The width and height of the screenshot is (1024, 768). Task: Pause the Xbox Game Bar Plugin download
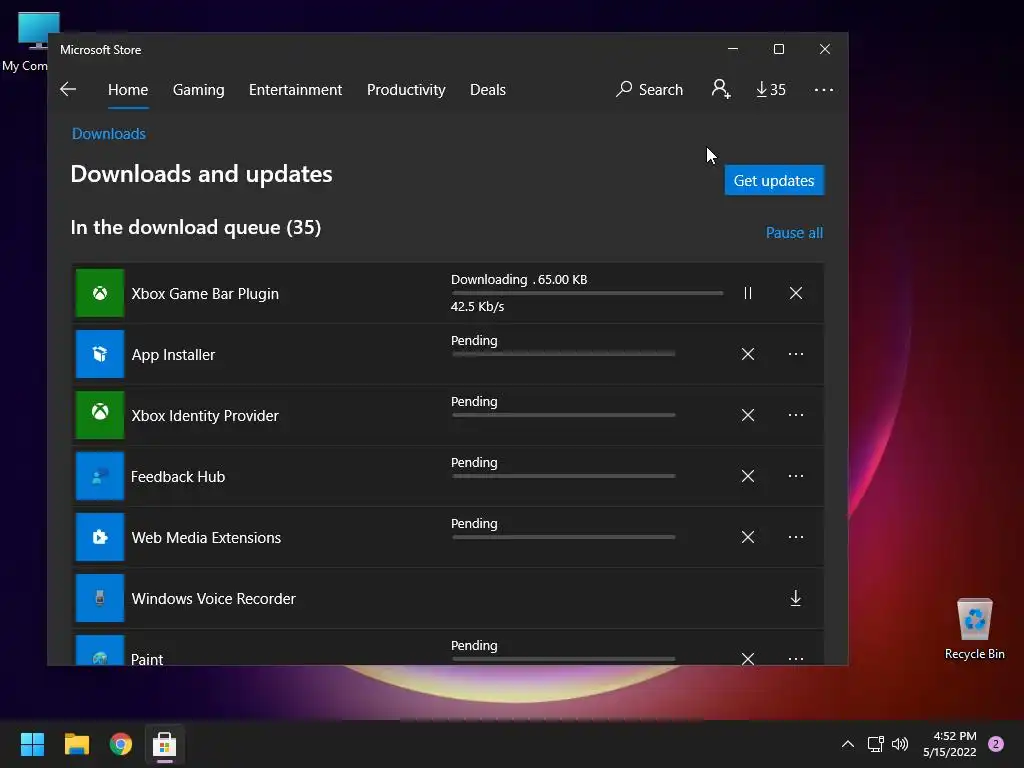click(x=748, y=293)
